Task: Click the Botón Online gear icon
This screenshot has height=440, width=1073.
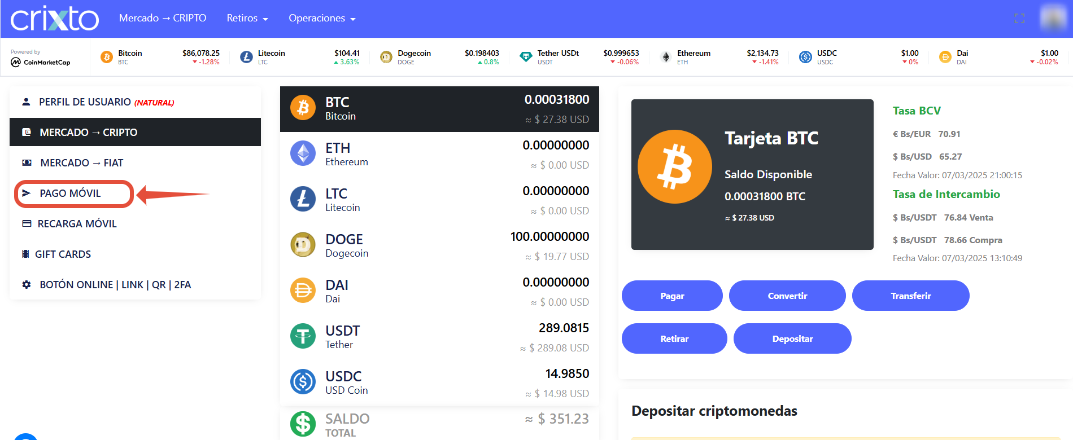Action: 27,285
